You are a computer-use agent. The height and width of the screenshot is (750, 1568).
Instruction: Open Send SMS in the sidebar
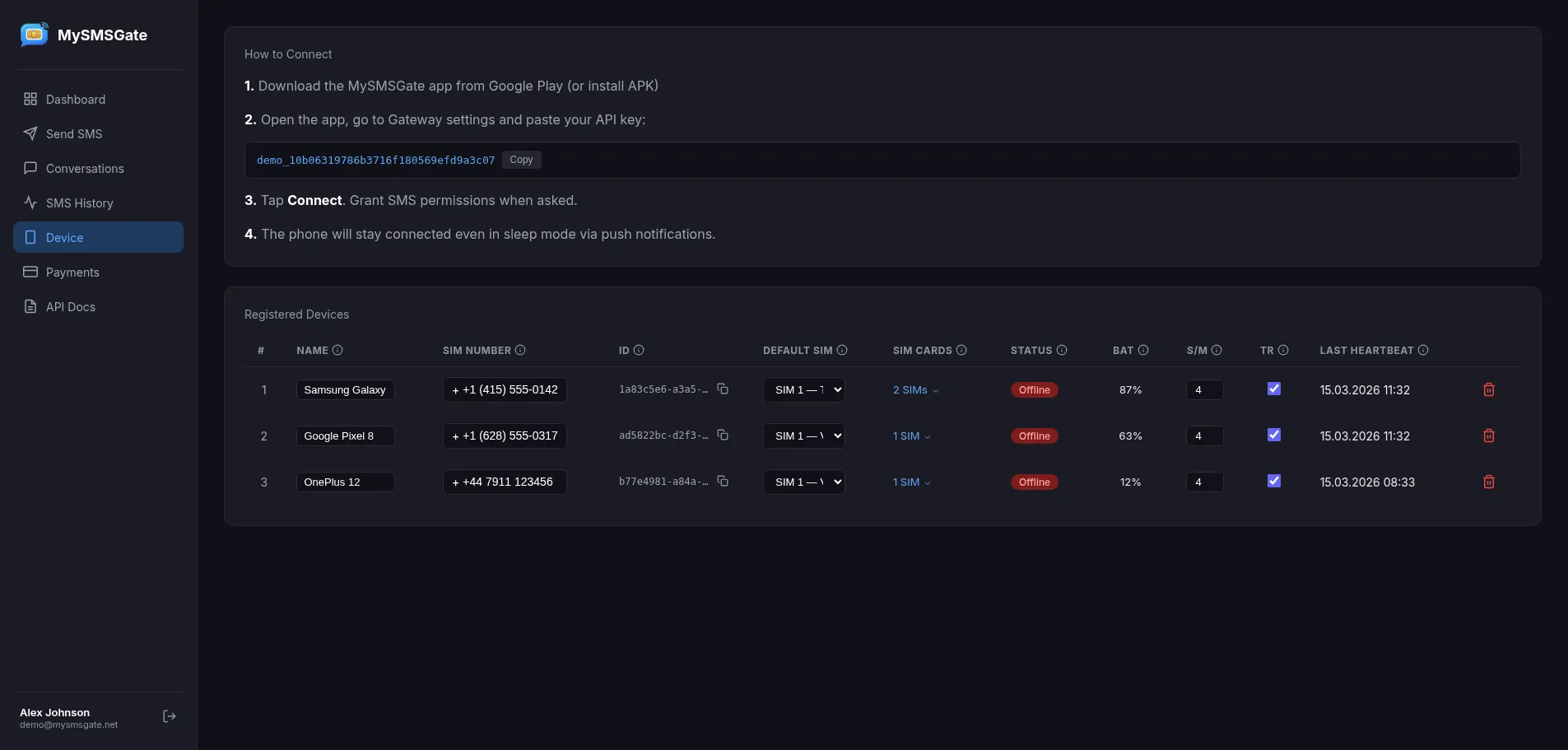[x=74, y=134]
